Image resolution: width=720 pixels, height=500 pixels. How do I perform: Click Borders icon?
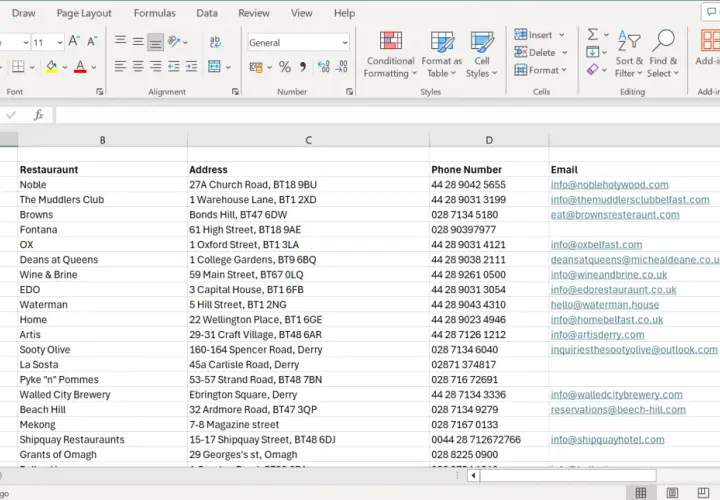coord(18,67)
